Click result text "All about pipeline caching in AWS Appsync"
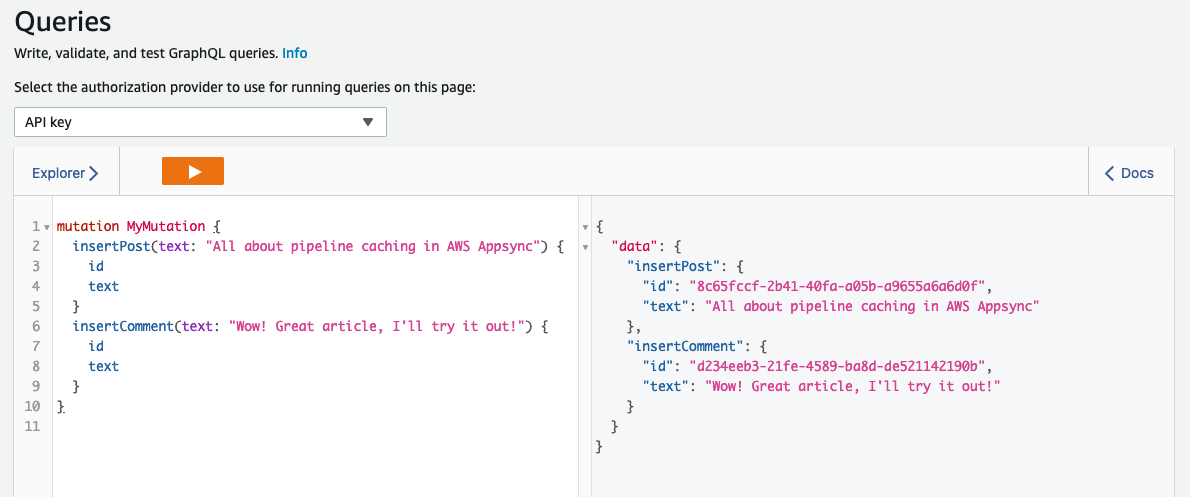1190x497 pixels. [872, 306]
